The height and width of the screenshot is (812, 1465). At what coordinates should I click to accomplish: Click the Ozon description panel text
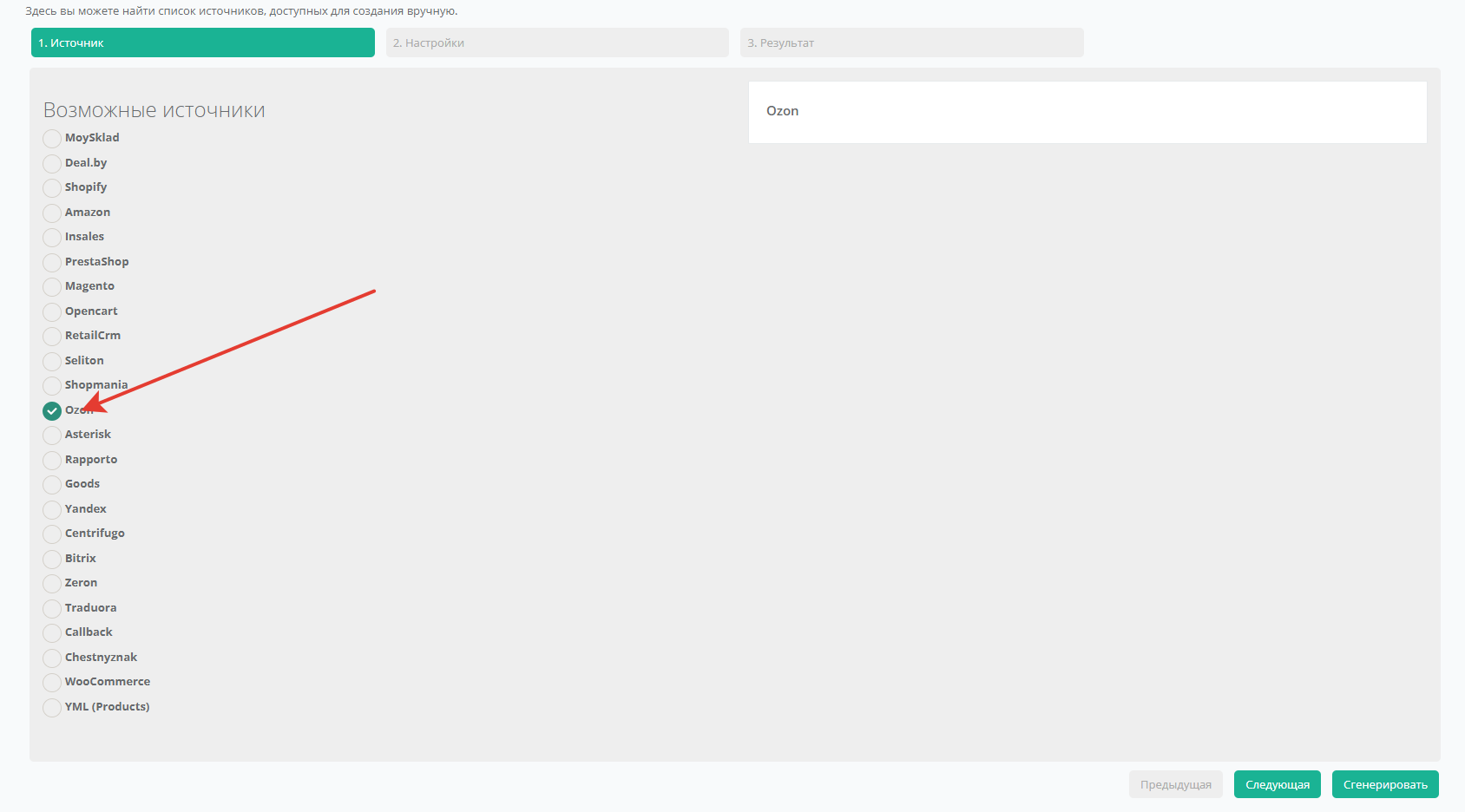(x=782, y=111)
